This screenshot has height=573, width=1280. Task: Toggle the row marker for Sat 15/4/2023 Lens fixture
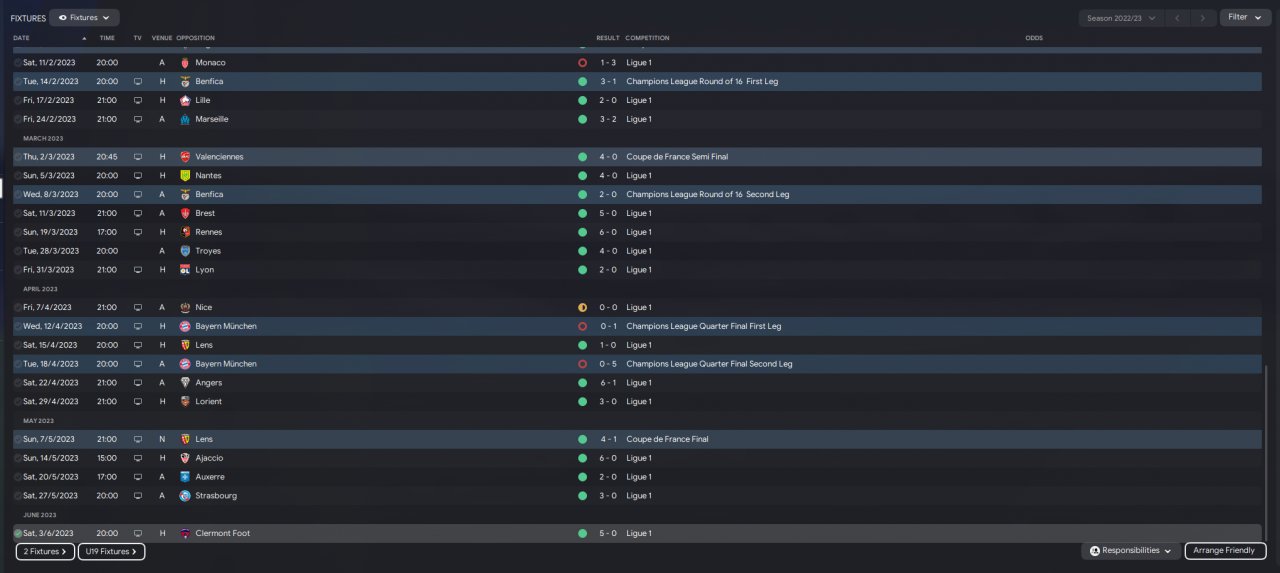pyautogui.click(x=18, y=345)
